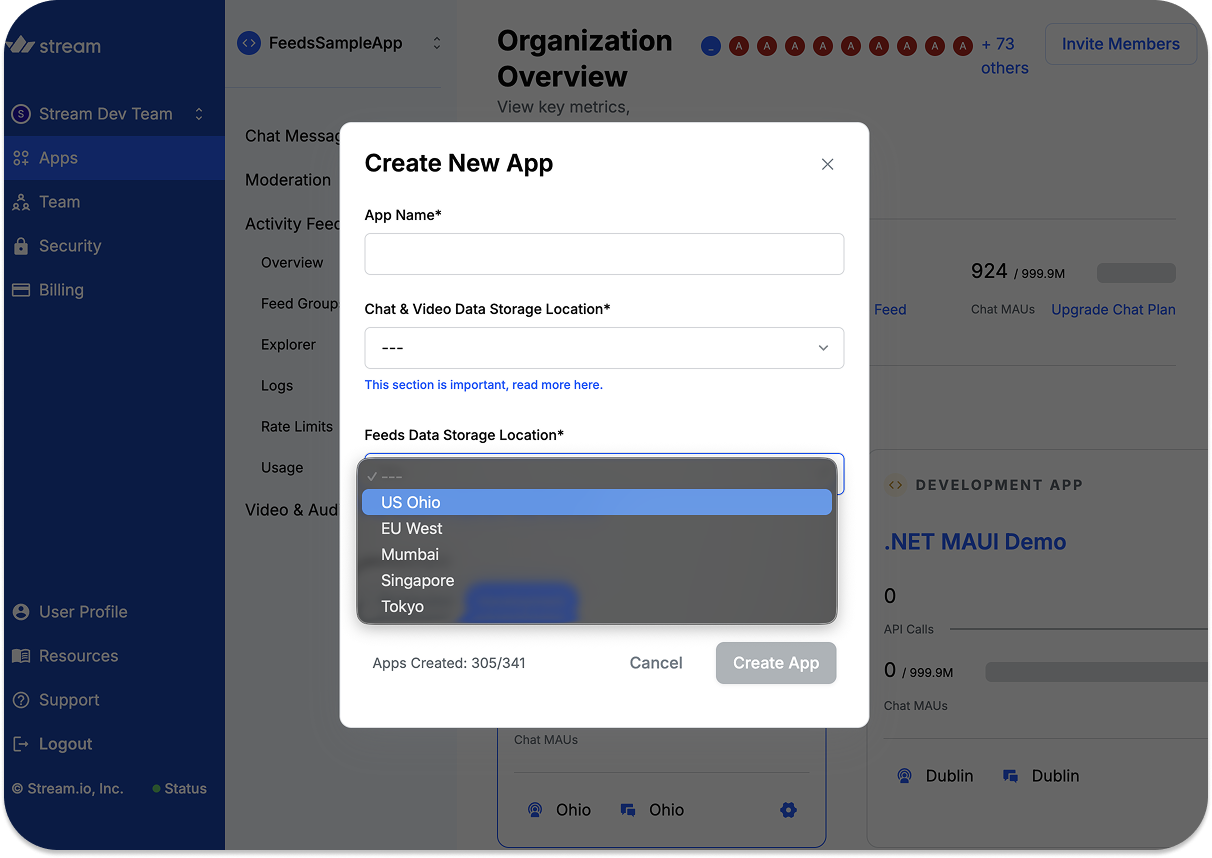Click the Apps grid icon
Image resolution: width=1212 pixels, height=858 pixels.
pyautogui.click(x=21, y=158)
